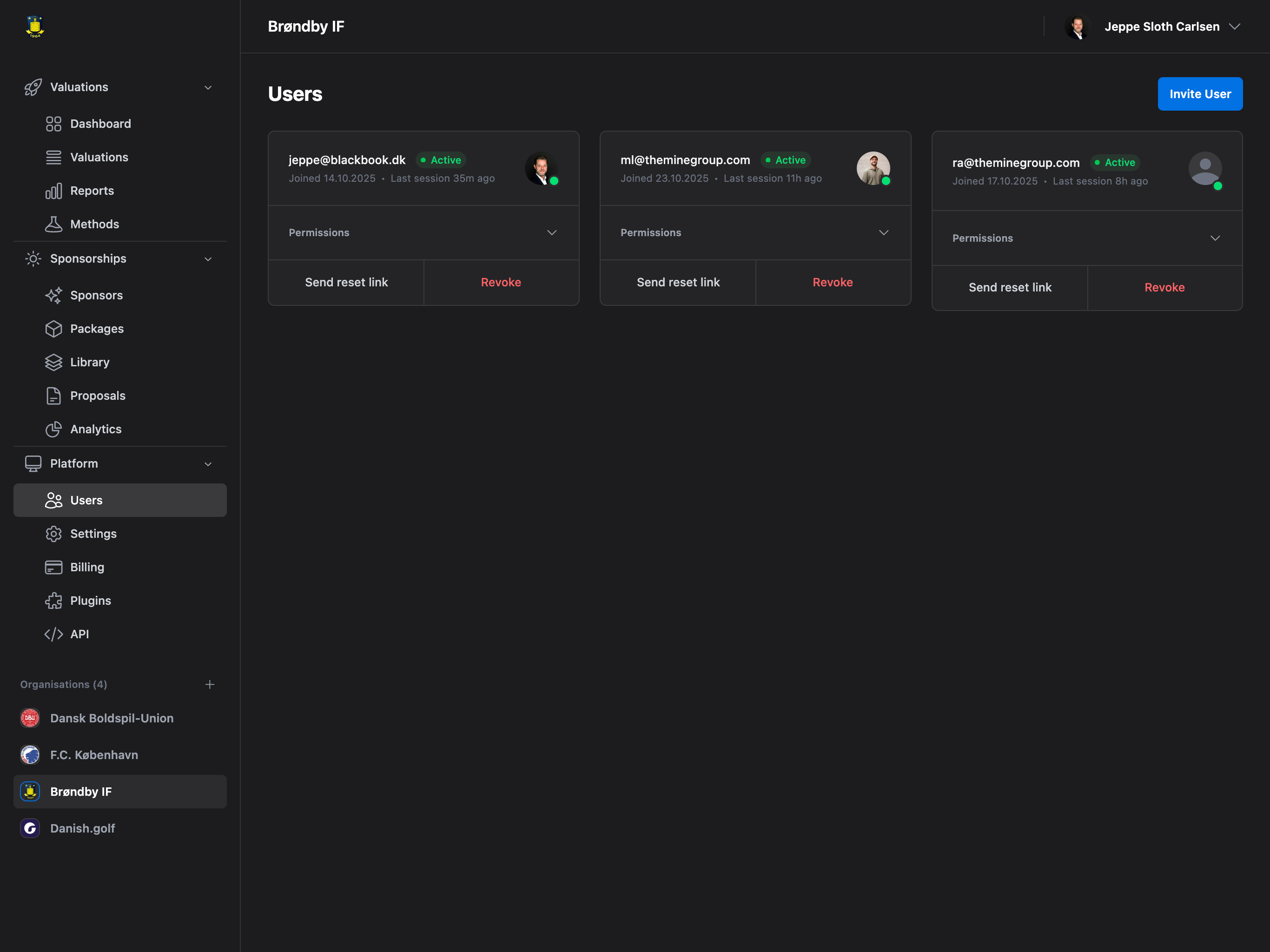Go to Settings in the Platform menu
The height and width of the screenshot is (952, 1270).
(93, 534)
